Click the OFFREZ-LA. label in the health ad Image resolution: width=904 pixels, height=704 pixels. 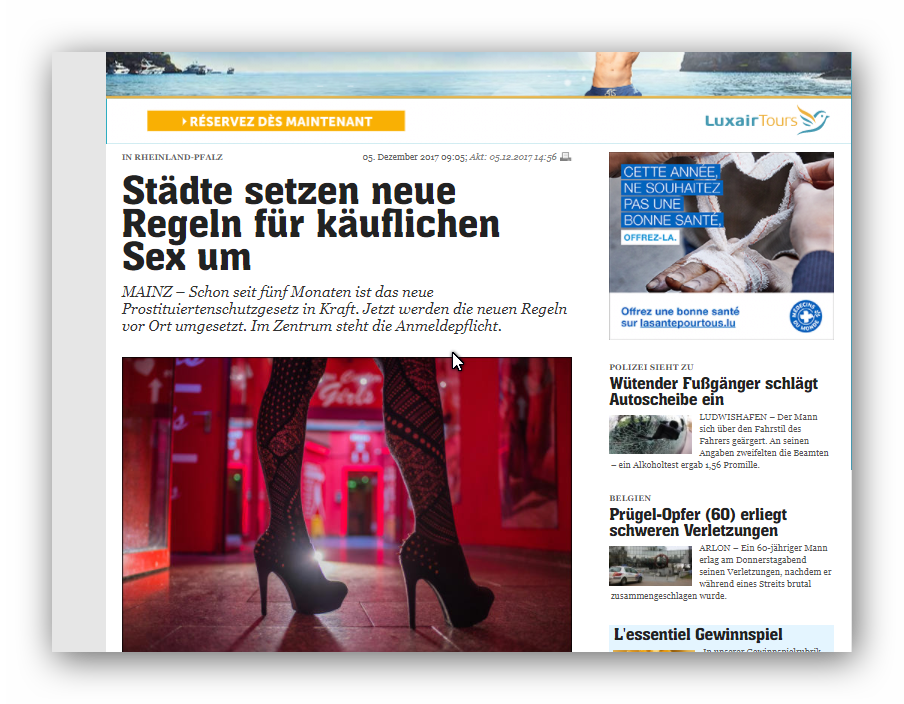pos(648,238)
